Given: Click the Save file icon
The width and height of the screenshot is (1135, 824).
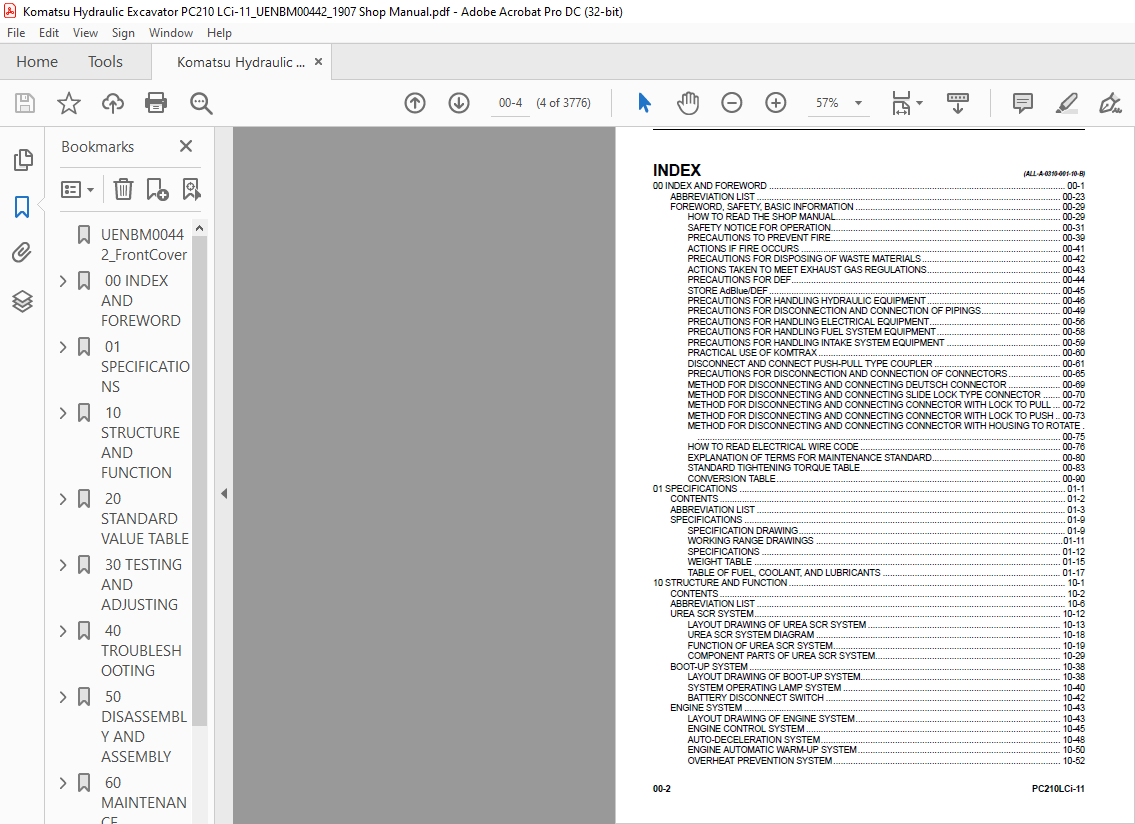Looking at the screenshot, I should pos(25,103).
